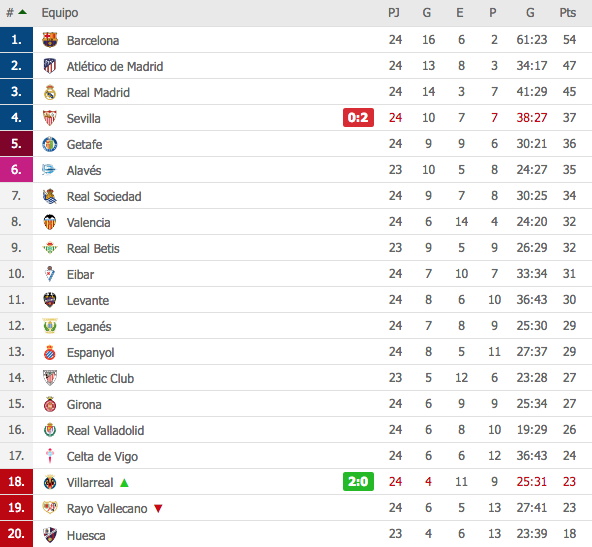The height and width of the screenshot is (547, 592).
Task: Open Villarreal's green 2:0 result badge
Action: (358, 481)
